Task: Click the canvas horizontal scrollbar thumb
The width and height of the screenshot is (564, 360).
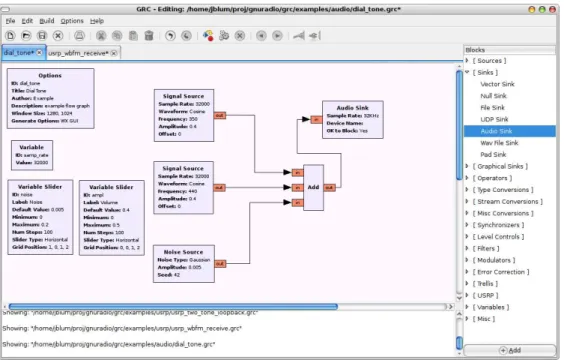Action: tap(173, 306)
